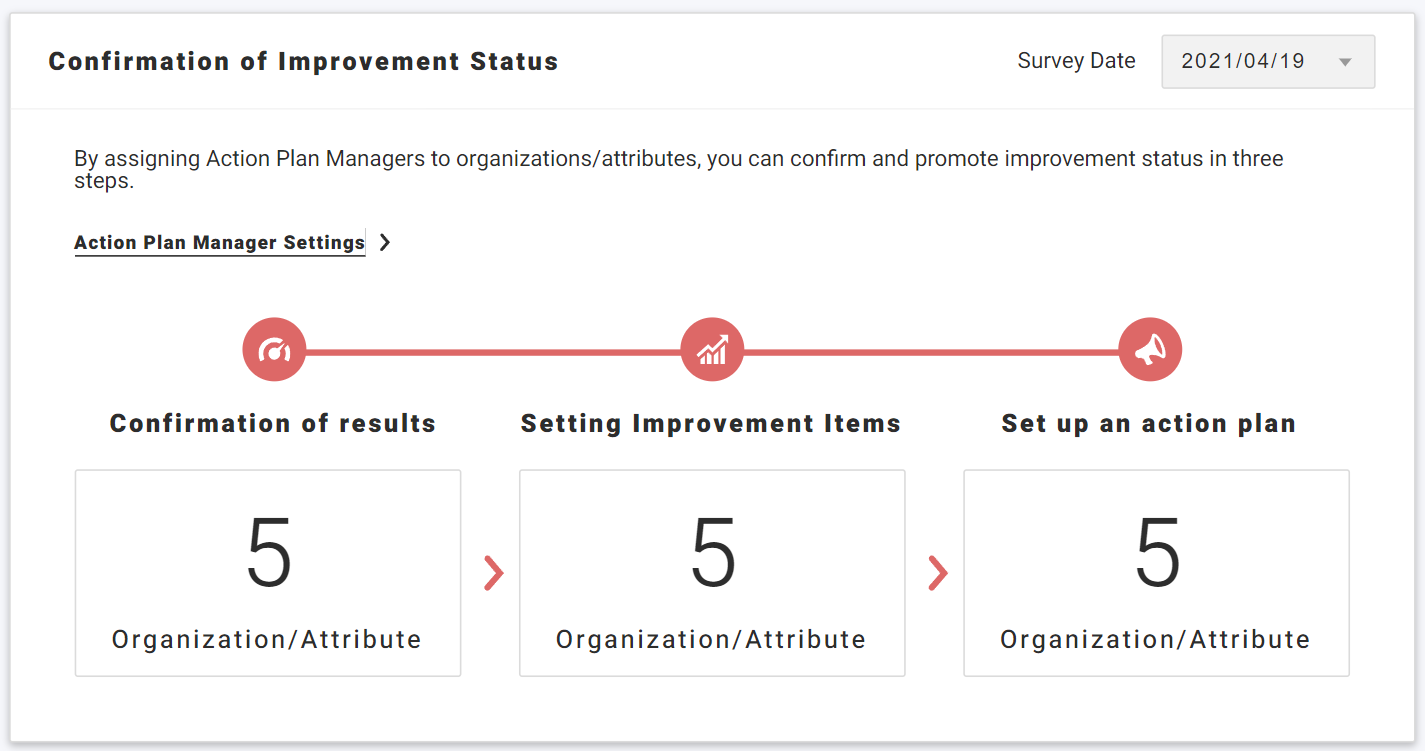Click progress line between gauge and chart icons
This screenshot has height=751, width=1425.
(x=493, y=352)
